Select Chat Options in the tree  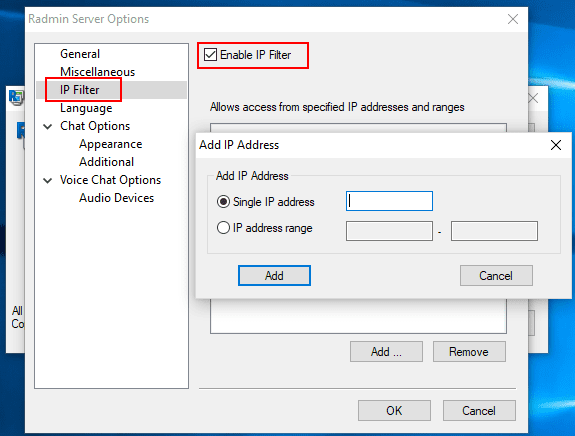click(95, 126)
